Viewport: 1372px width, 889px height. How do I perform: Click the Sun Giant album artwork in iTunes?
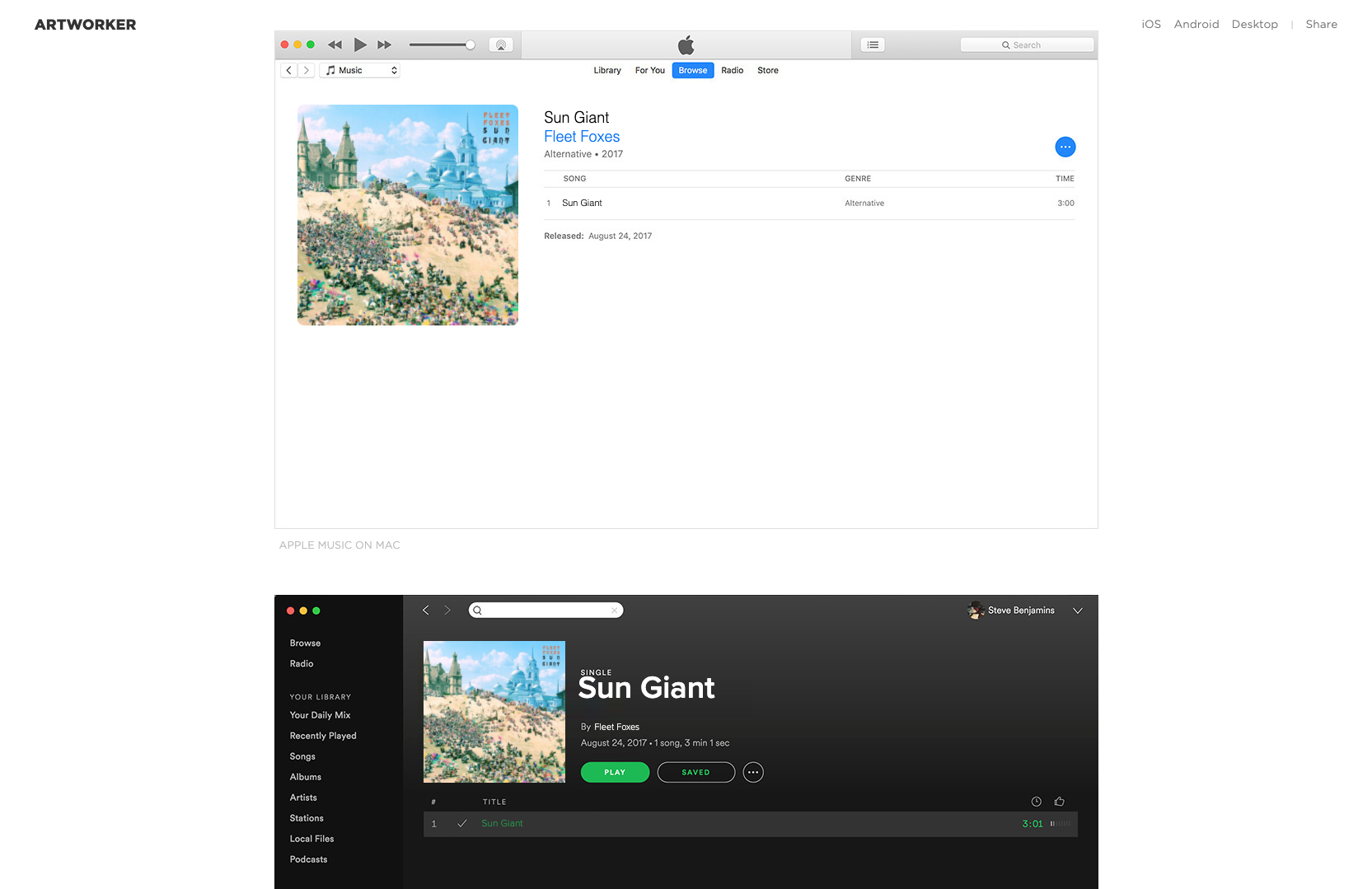click(408, 215)
